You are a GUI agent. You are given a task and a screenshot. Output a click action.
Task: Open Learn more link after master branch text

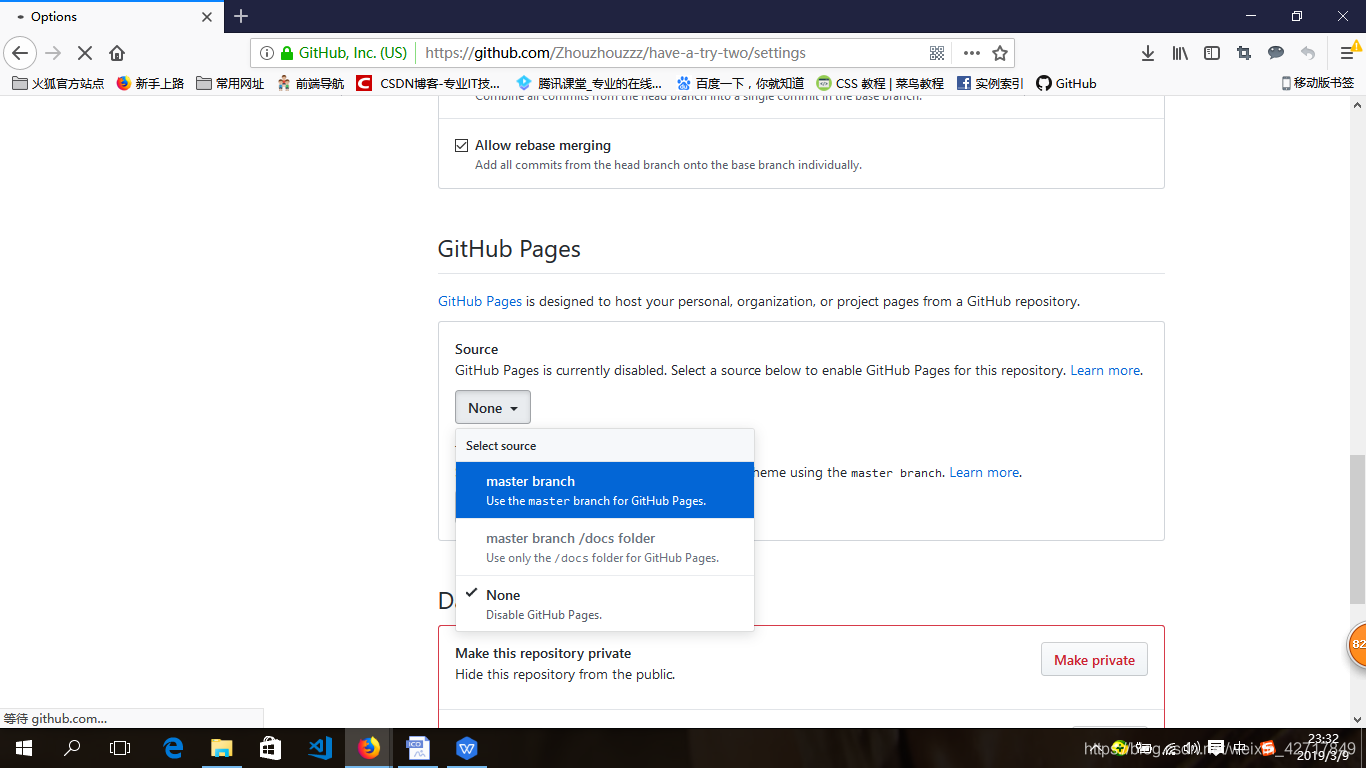click(984, 472)
